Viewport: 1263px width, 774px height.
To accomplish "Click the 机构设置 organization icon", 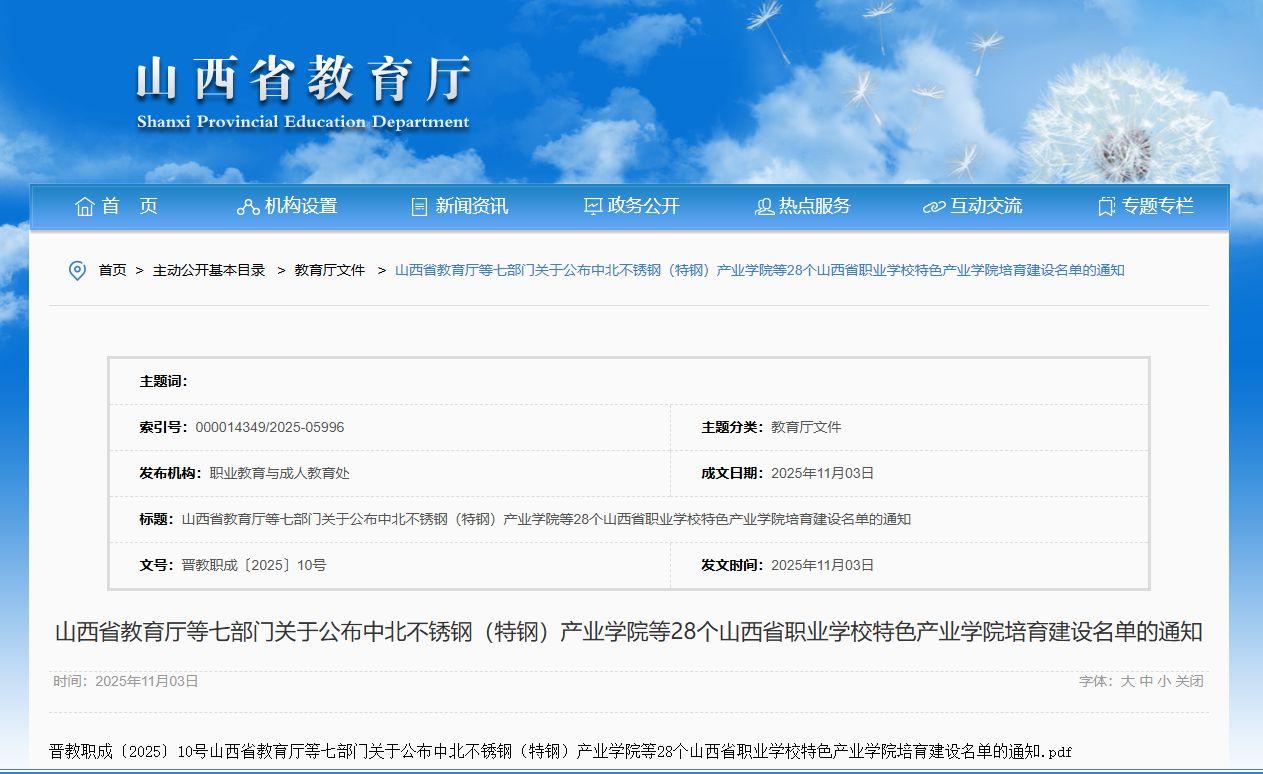I will [248, 207].
